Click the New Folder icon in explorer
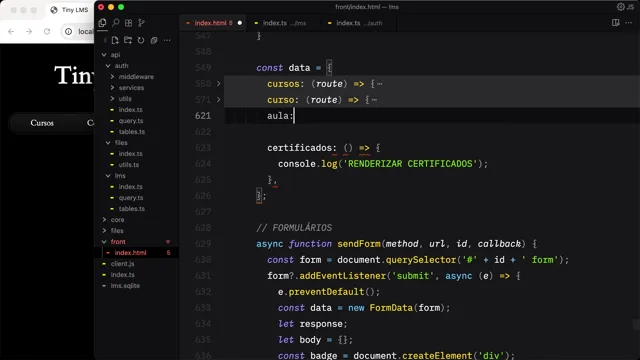640x360 pixels. click(128, 40)
